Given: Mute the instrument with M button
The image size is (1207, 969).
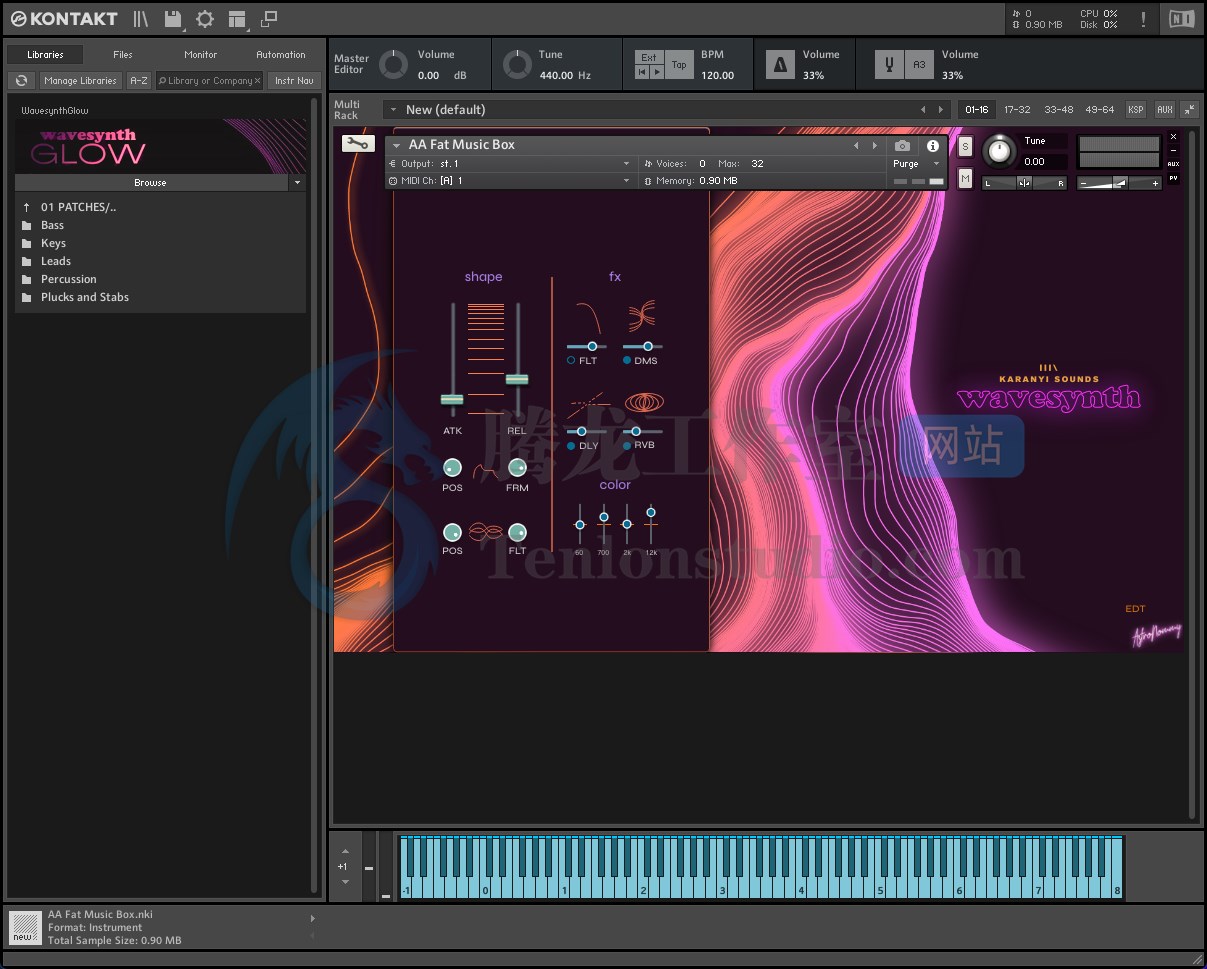Looking at the screenshot, I should tap(965, 179).
